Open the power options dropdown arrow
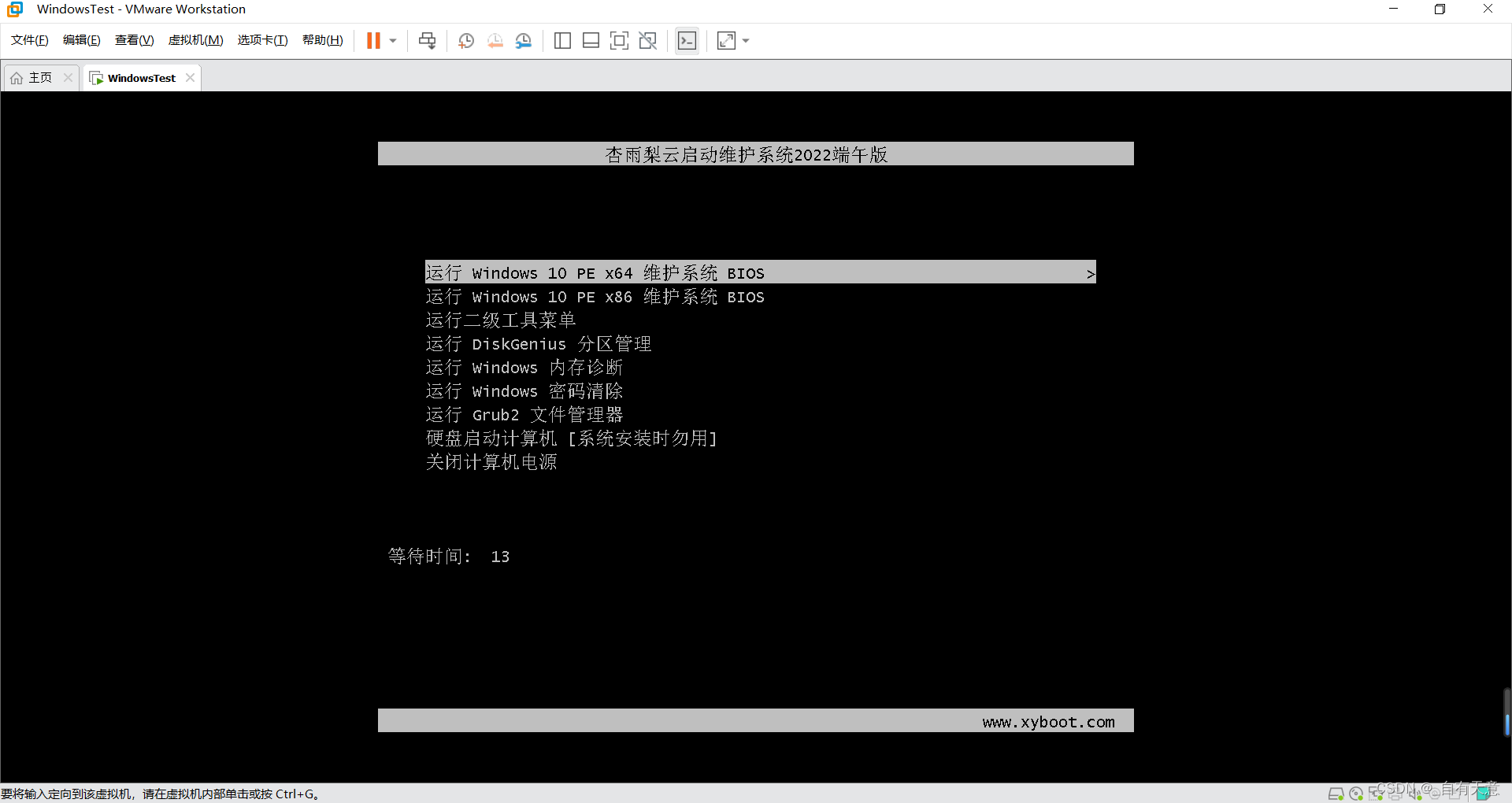This screenshot has height=803, width=1512. click(393, 40)
